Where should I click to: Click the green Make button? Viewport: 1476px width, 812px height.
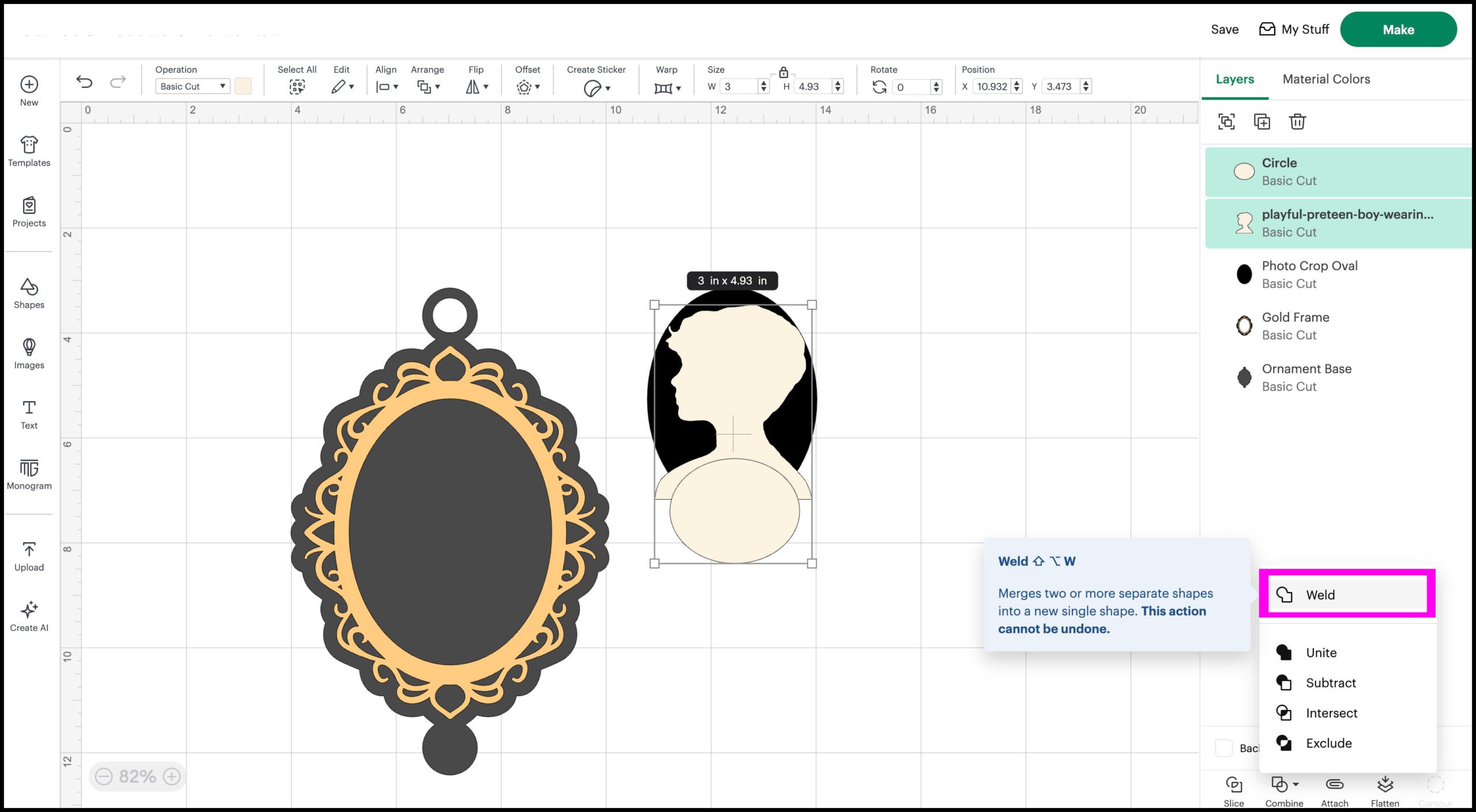coord(1399,29)
